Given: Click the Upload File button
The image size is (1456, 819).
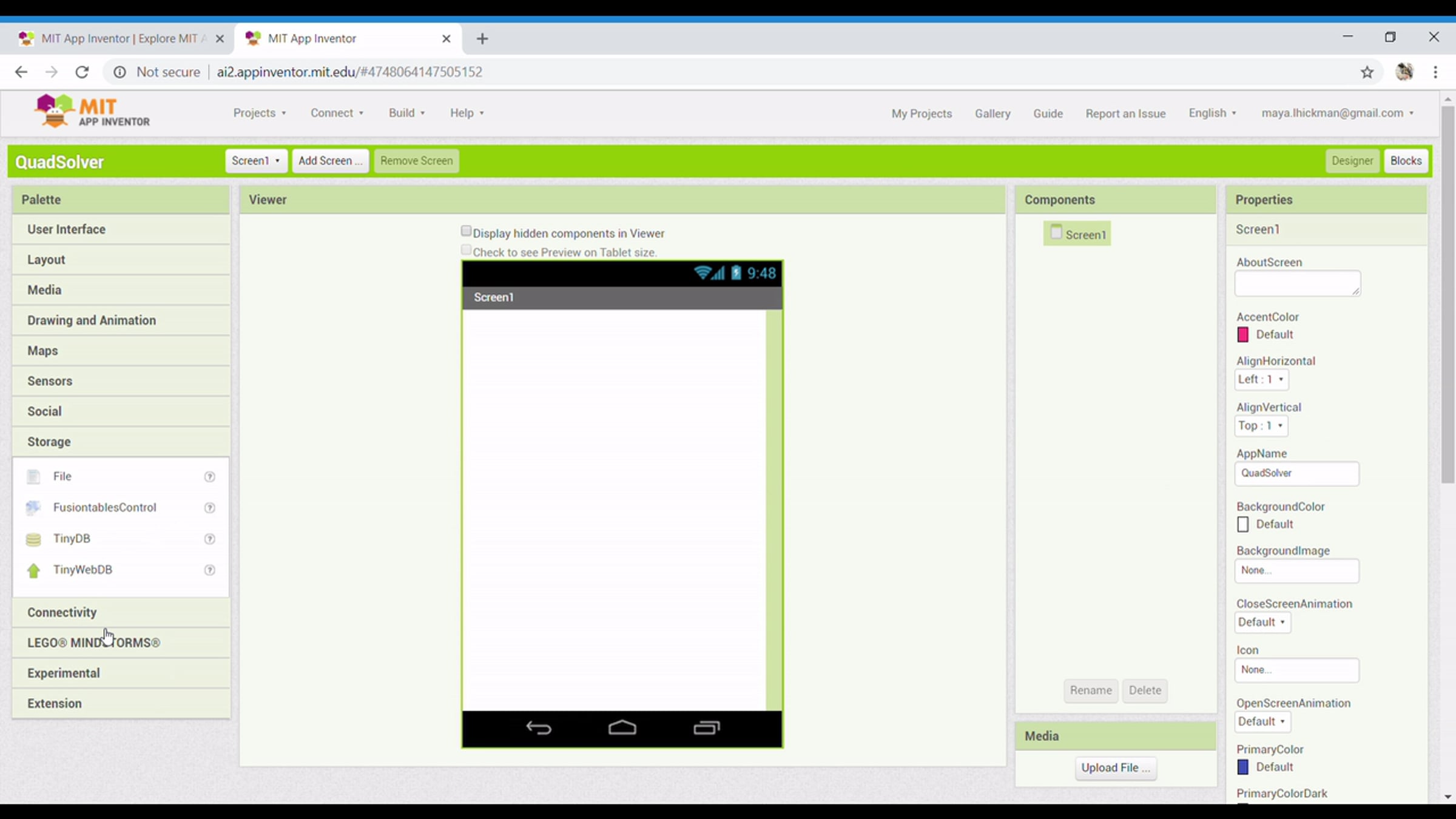Looking at the screenshot, I should point(1116,768).
